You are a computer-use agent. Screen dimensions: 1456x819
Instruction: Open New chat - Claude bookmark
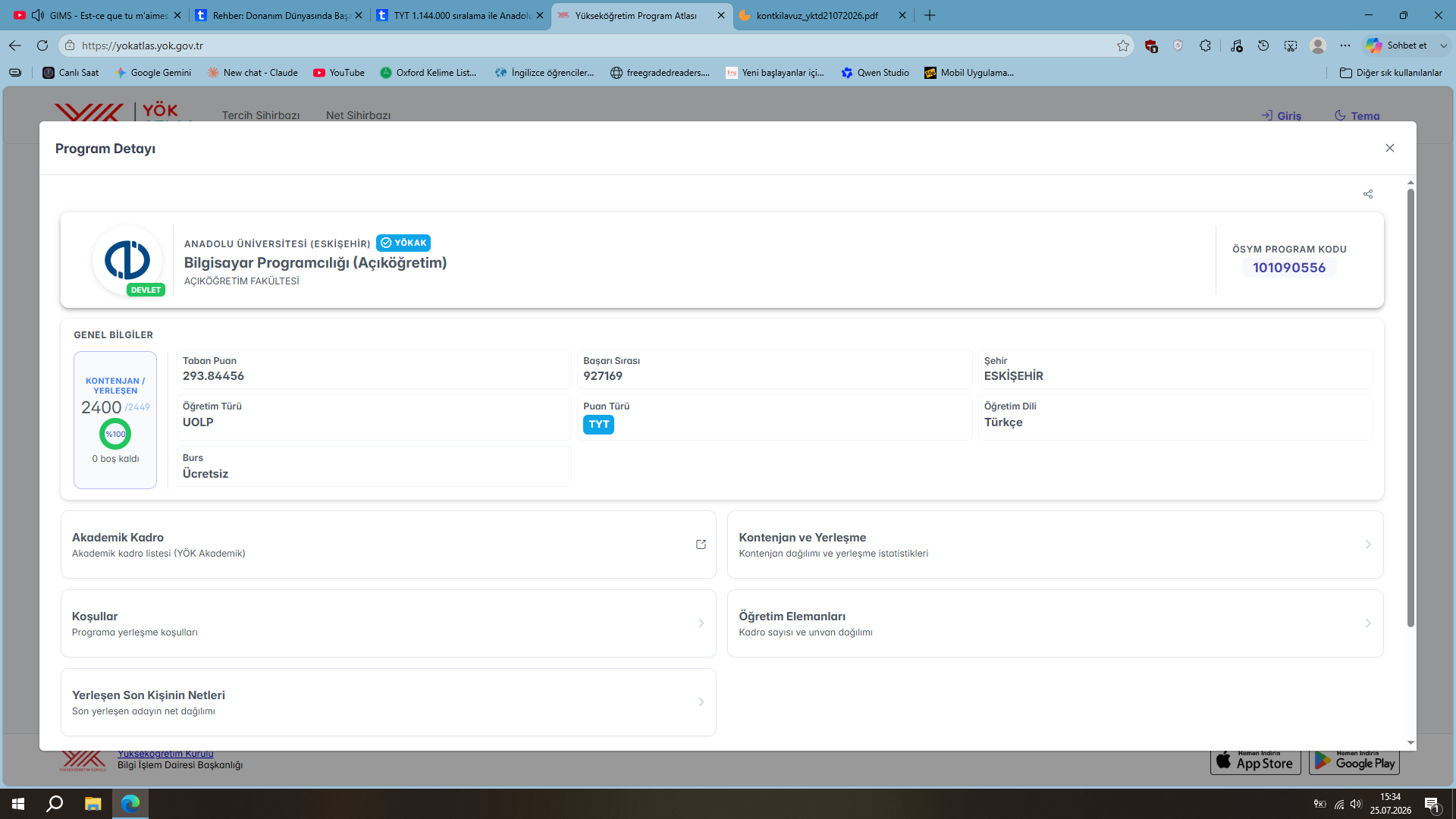coord(253,73)
